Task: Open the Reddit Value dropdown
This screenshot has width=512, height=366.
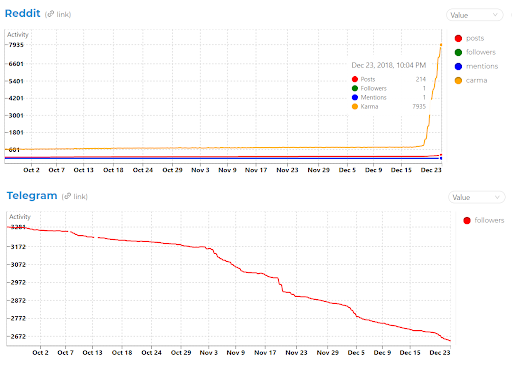Action: tap(474, 15)
